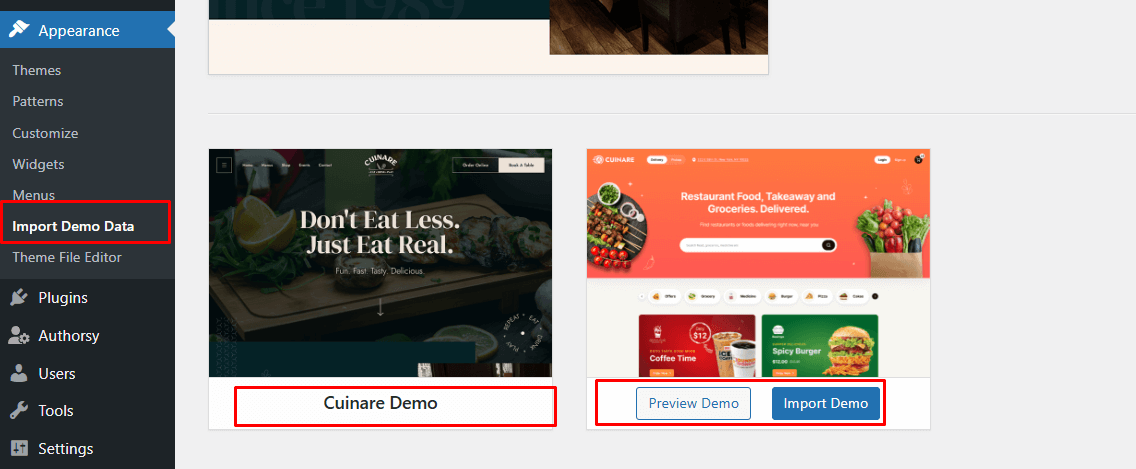Click the Plugins plug icon
This screenshot has height=469, width=1136.
[18, 297]
